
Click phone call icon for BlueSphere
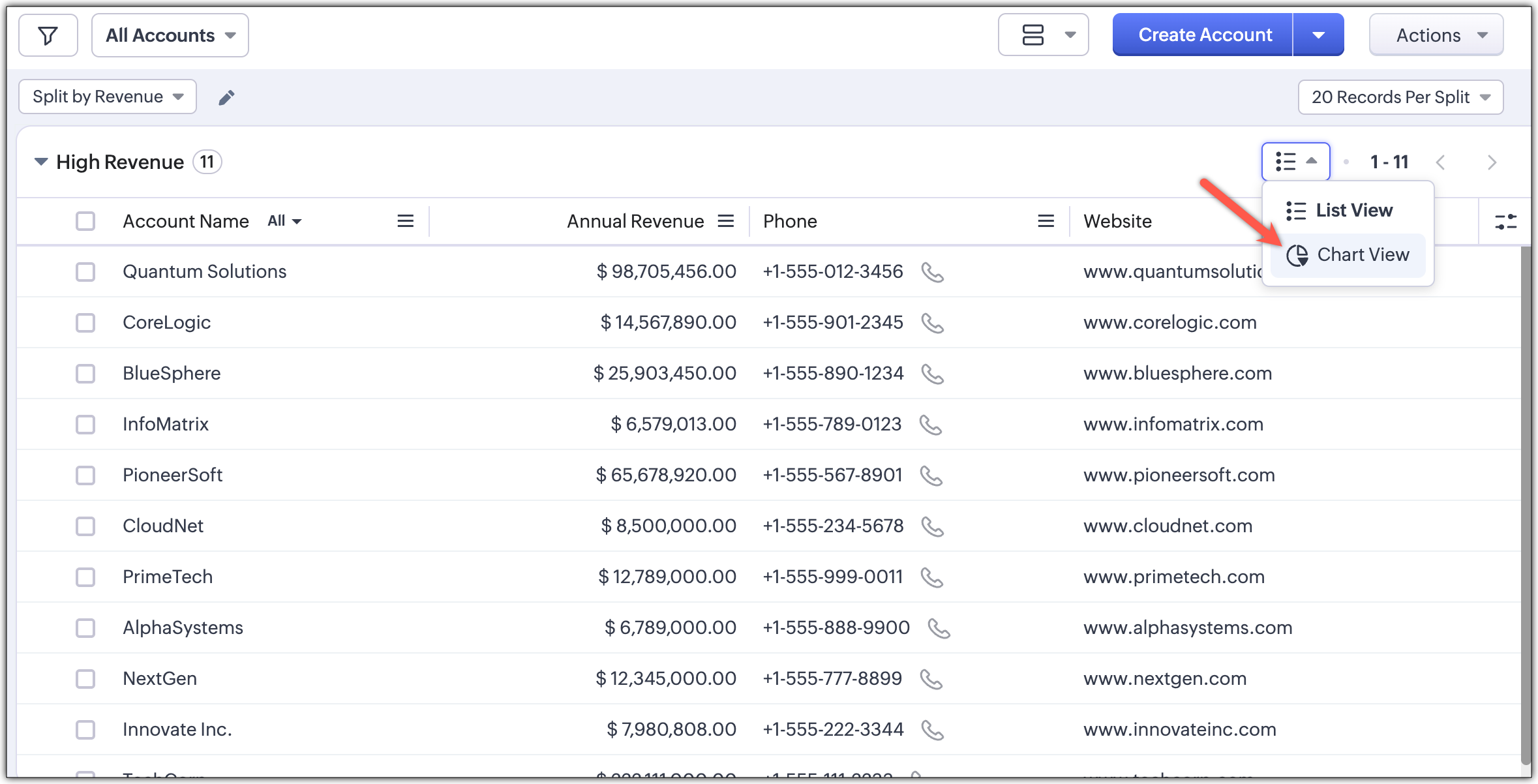pos(932,374)
